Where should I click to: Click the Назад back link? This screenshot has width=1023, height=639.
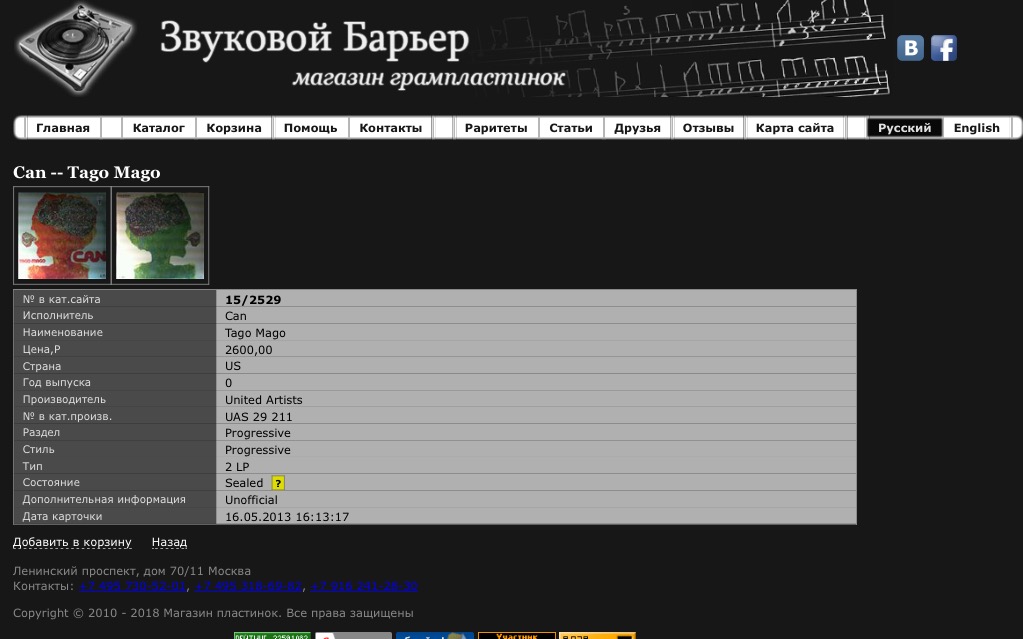point(169,542)
